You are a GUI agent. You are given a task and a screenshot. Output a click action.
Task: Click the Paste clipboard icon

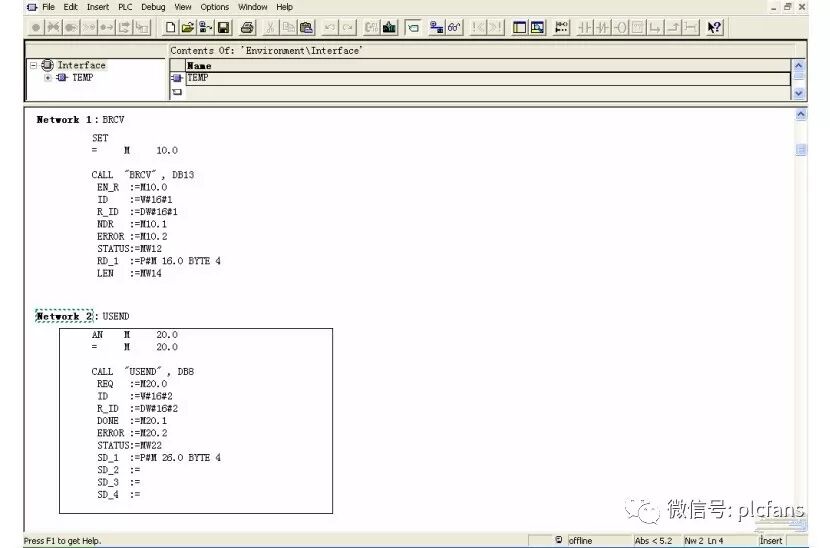pos(306,27)
